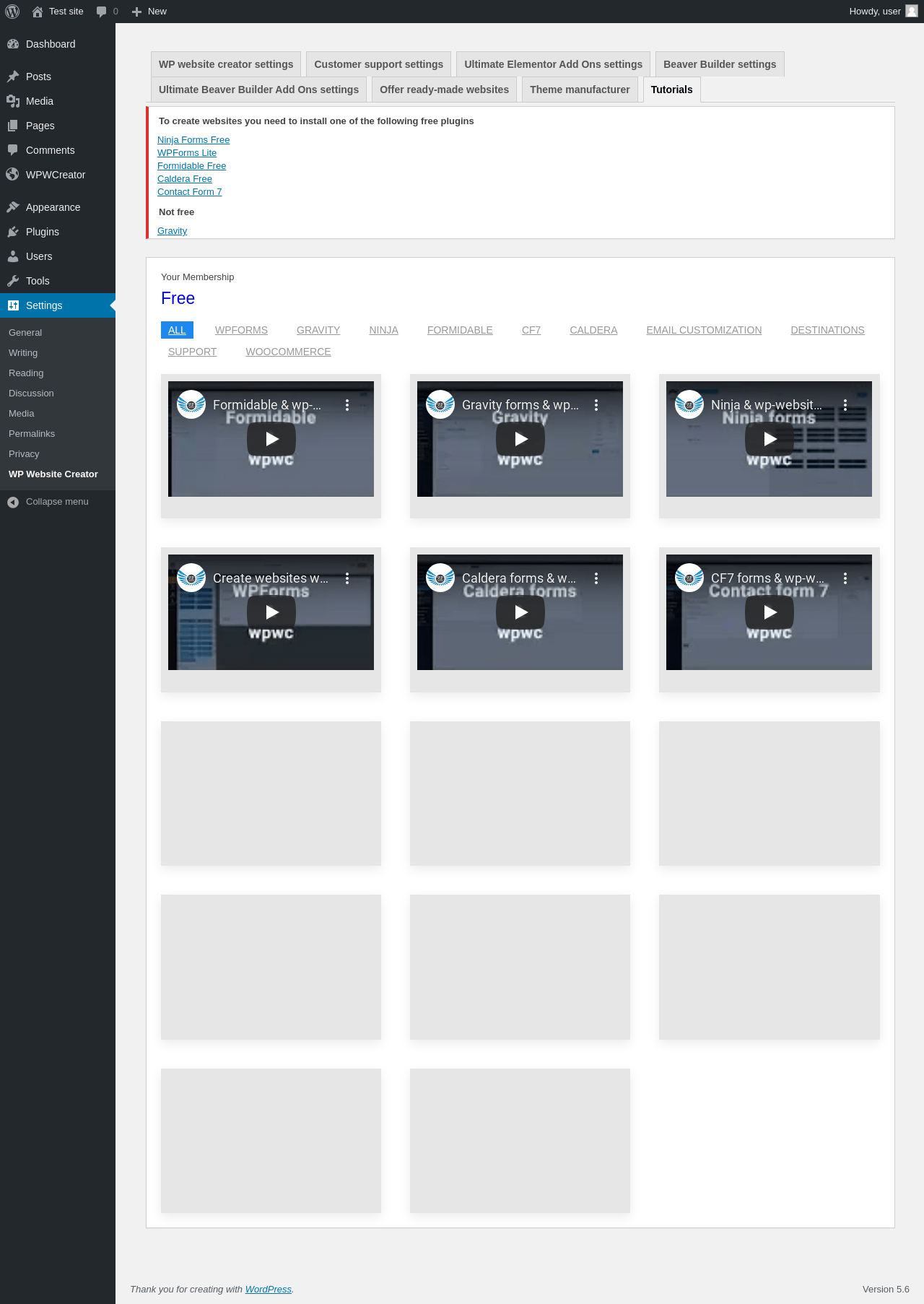Open the comments bubble icon in admin bar
Image resolution: width=924 pixels, height=1304 pixels.
[102, 12]
